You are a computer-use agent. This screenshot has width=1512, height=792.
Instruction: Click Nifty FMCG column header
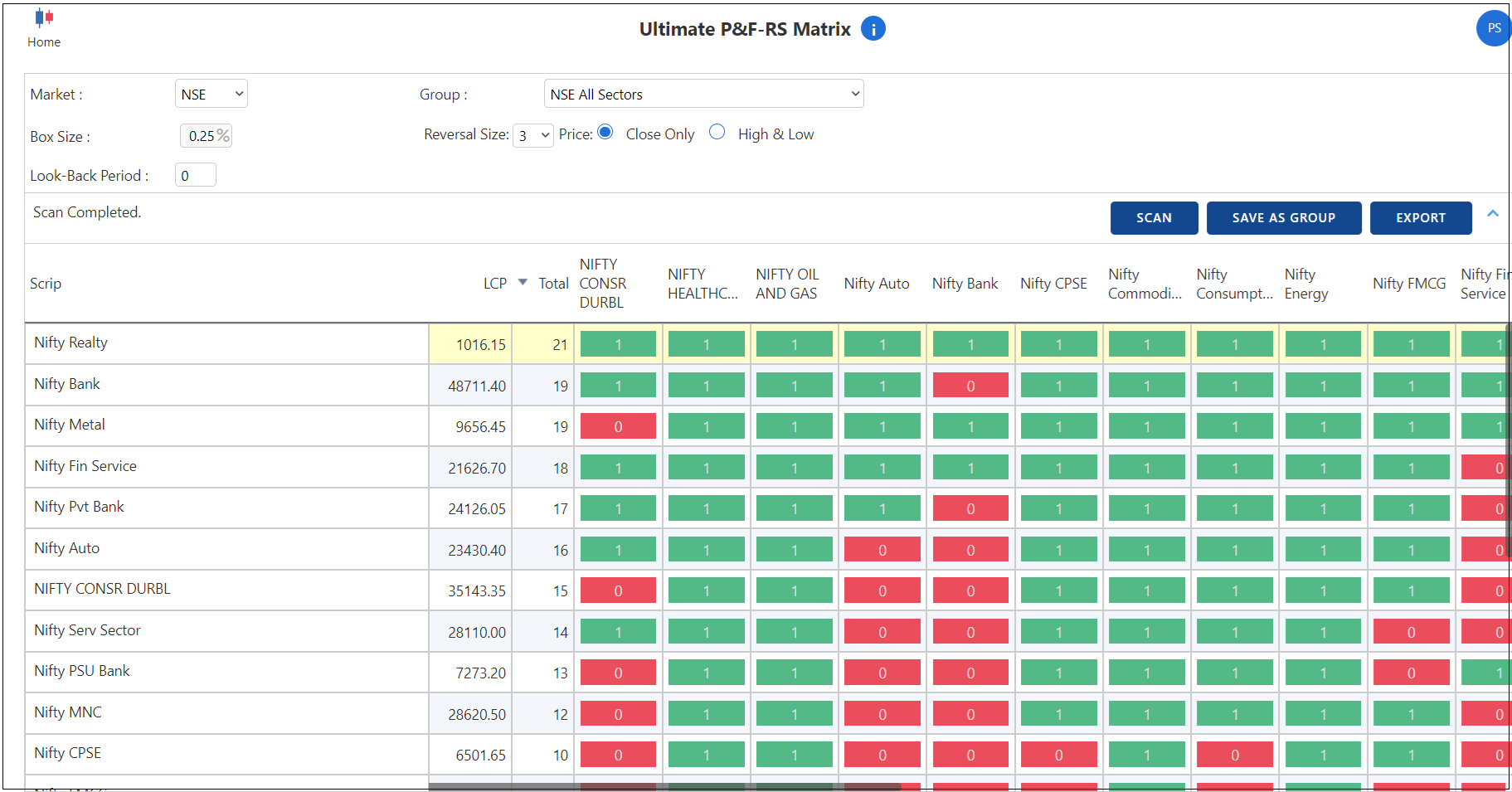tap(1409, 284)
